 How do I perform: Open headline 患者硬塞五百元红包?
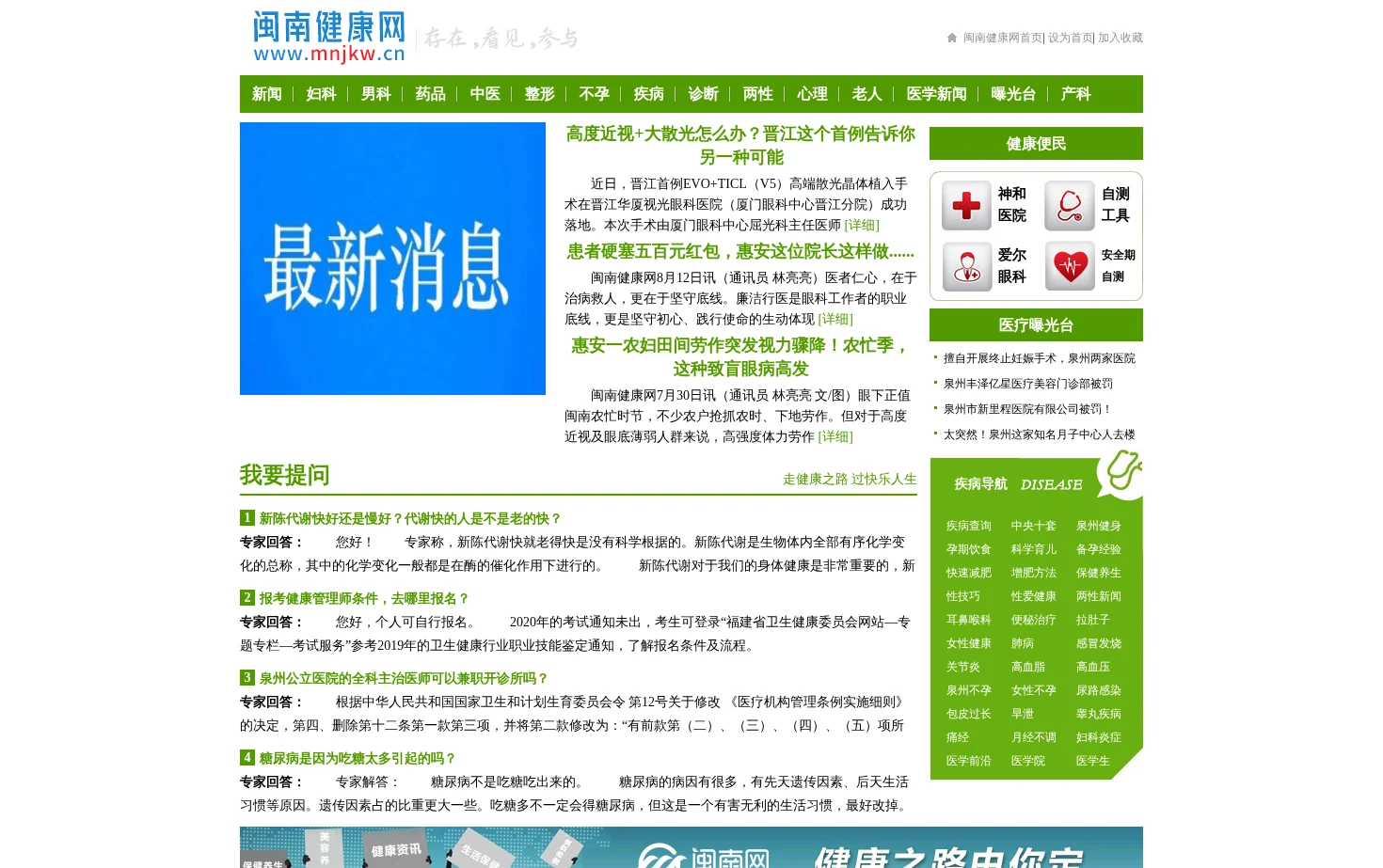click(740, 251)
